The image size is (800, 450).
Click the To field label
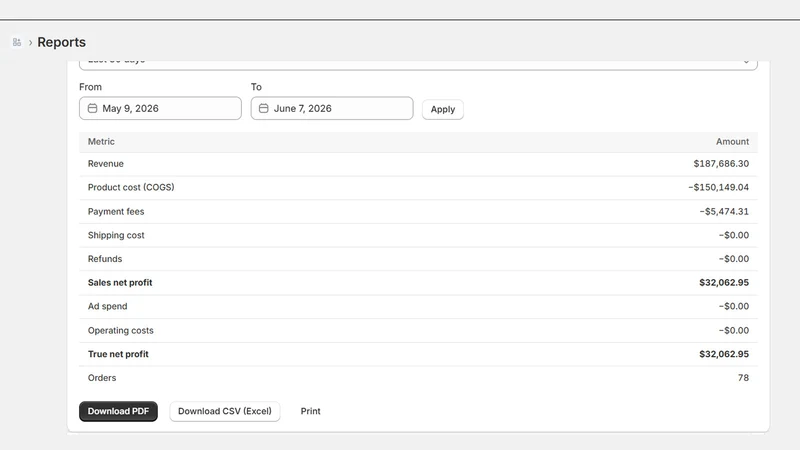(x=256, y=87)
